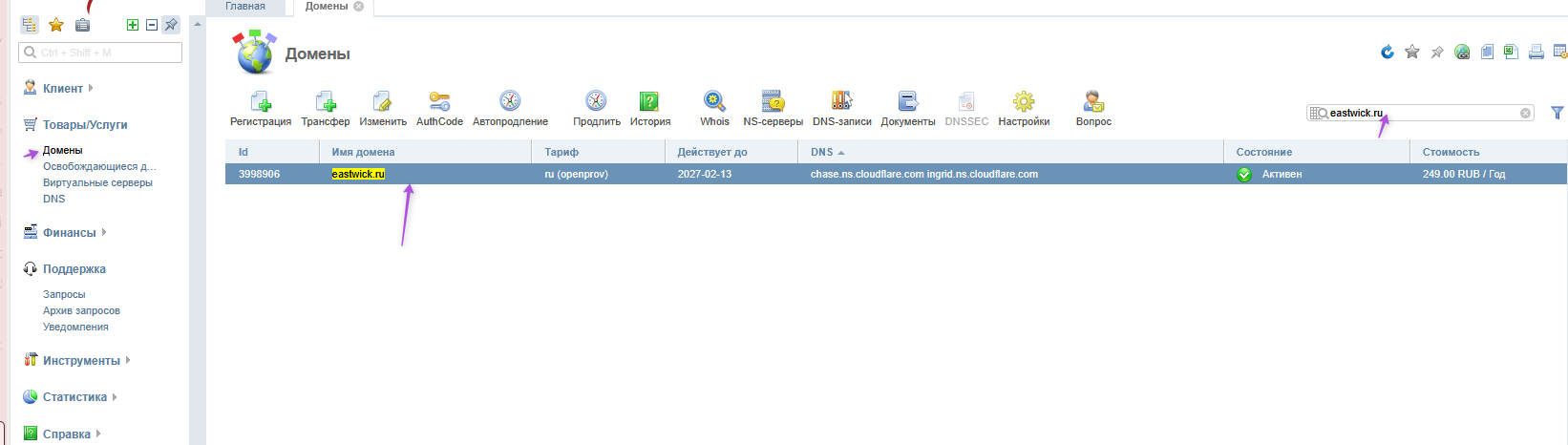Expand the Финансы menu section

(69, 233)
